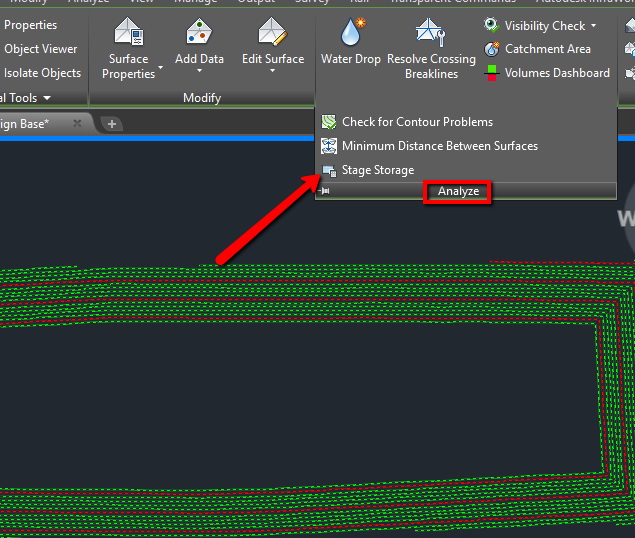
Task: Pin the Analyze panel open
Action: (324, 191)
